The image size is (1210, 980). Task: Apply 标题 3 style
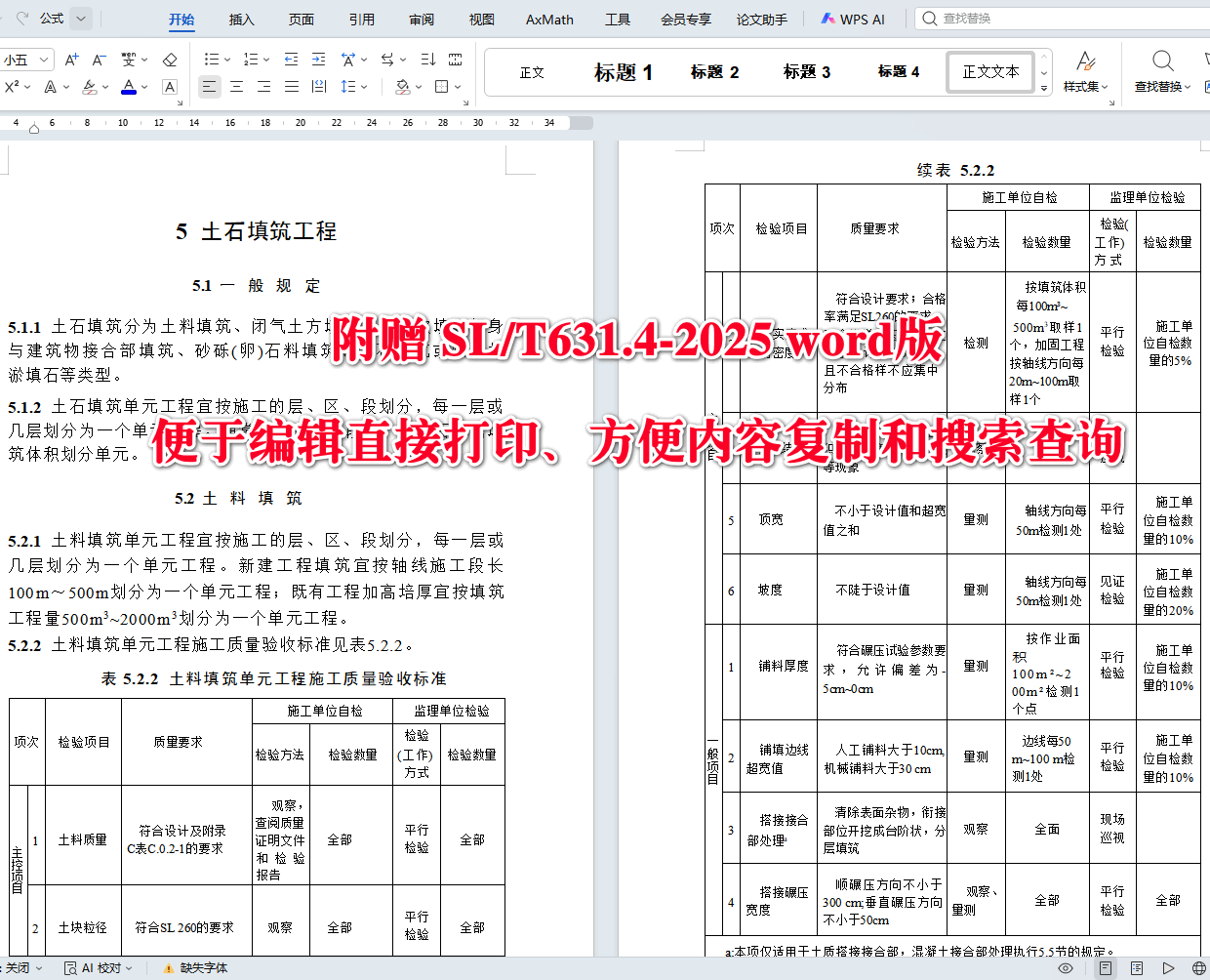(x=807, y=72)
